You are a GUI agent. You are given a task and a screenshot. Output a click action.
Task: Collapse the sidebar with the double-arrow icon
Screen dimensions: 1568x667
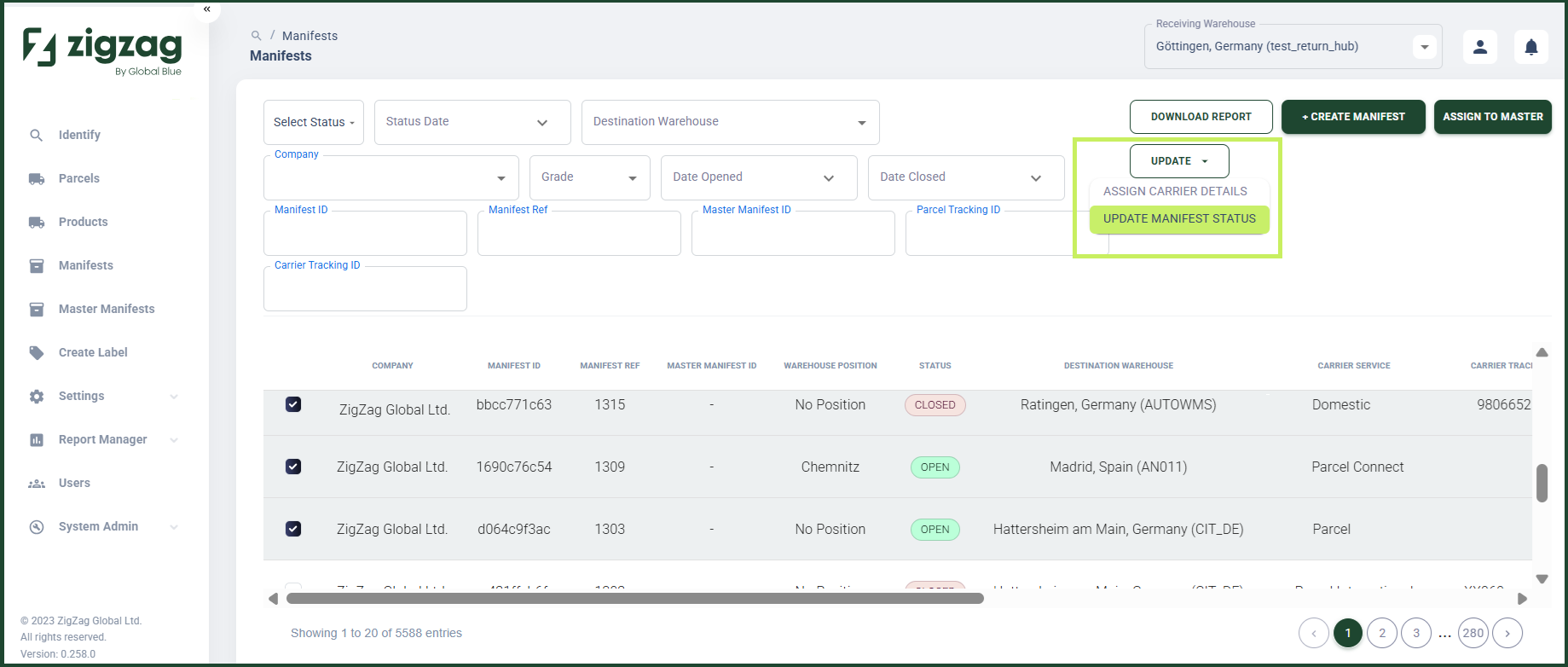[206, 9]
